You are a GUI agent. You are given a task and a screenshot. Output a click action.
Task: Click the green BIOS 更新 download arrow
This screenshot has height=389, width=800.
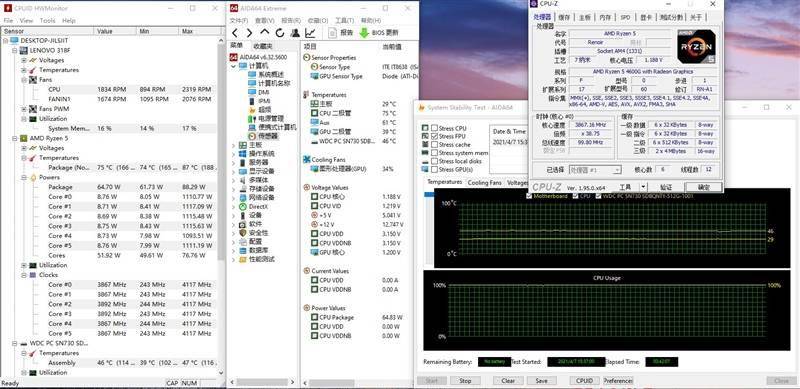(x=364, y=33)
